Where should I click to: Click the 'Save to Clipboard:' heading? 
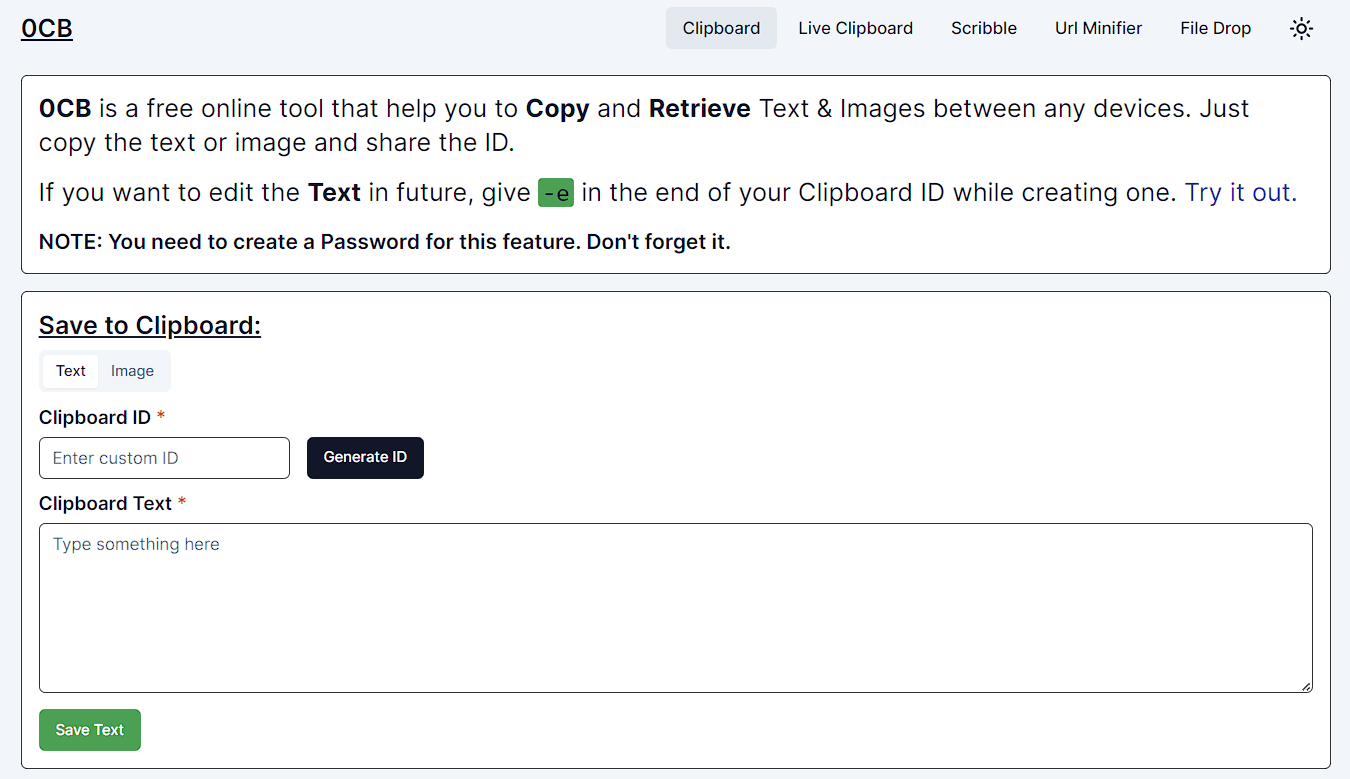(150, 326)
